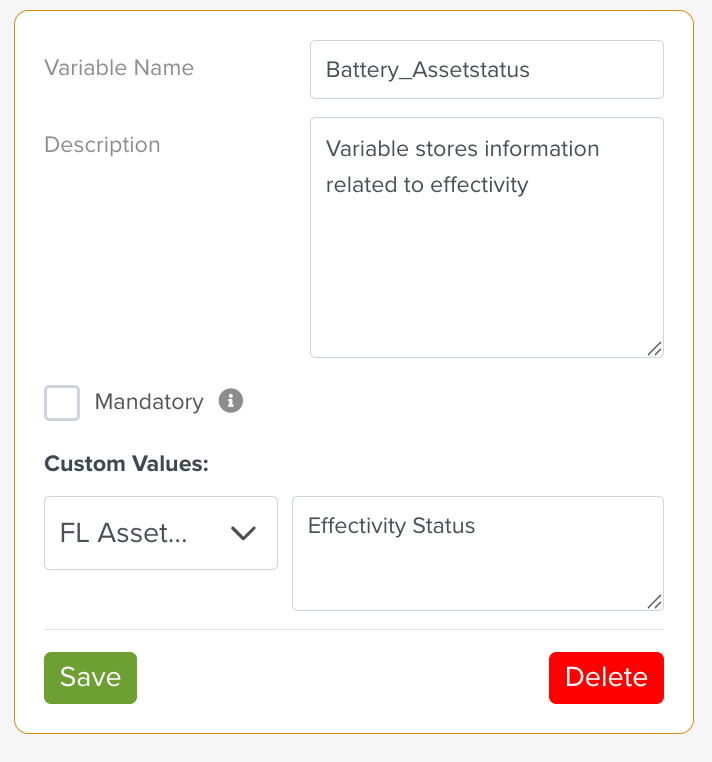Click the Variable Name label
Image resolution: width=712 pixels, height=762 pixels.
[x=119, y=68]
